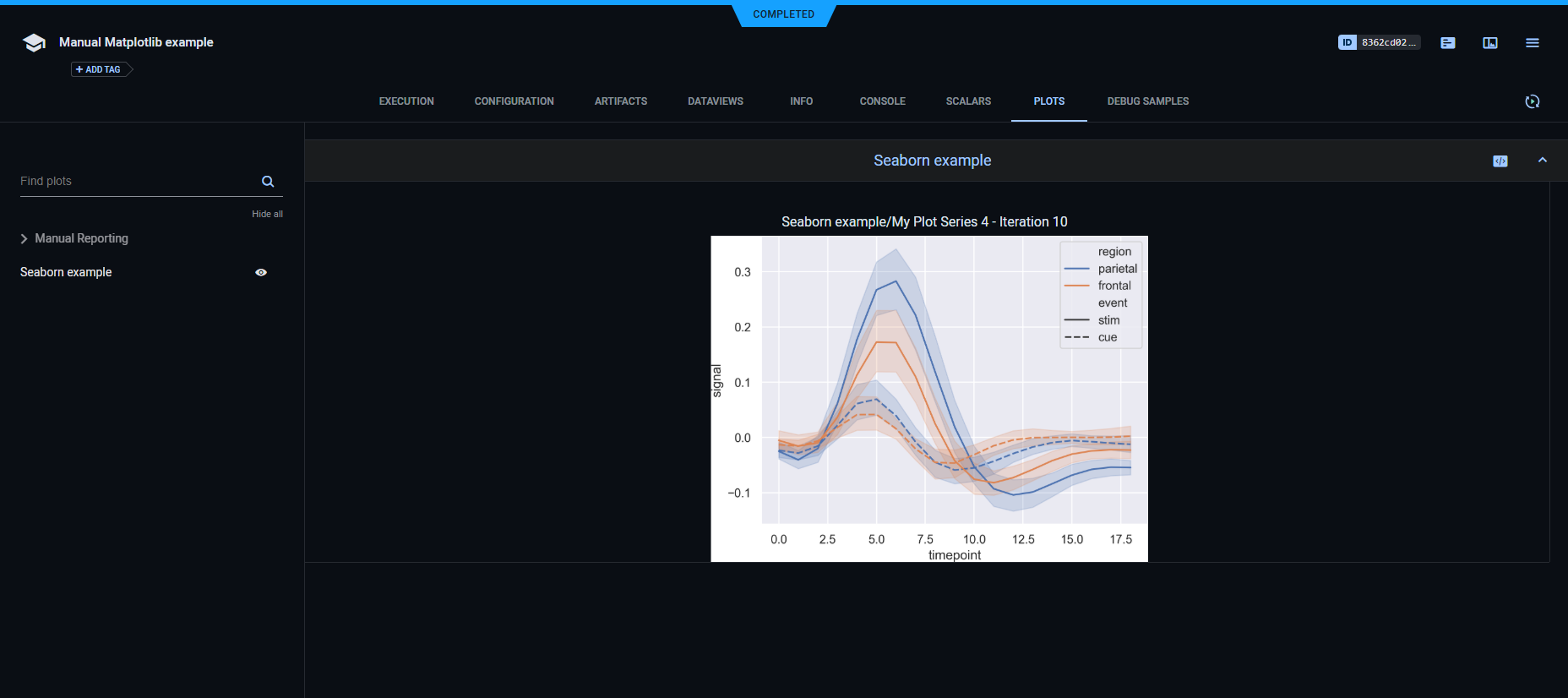Switch to full-screen image view icon
This screenshot has height=698, width=1568.
[x=1490, y=42]
